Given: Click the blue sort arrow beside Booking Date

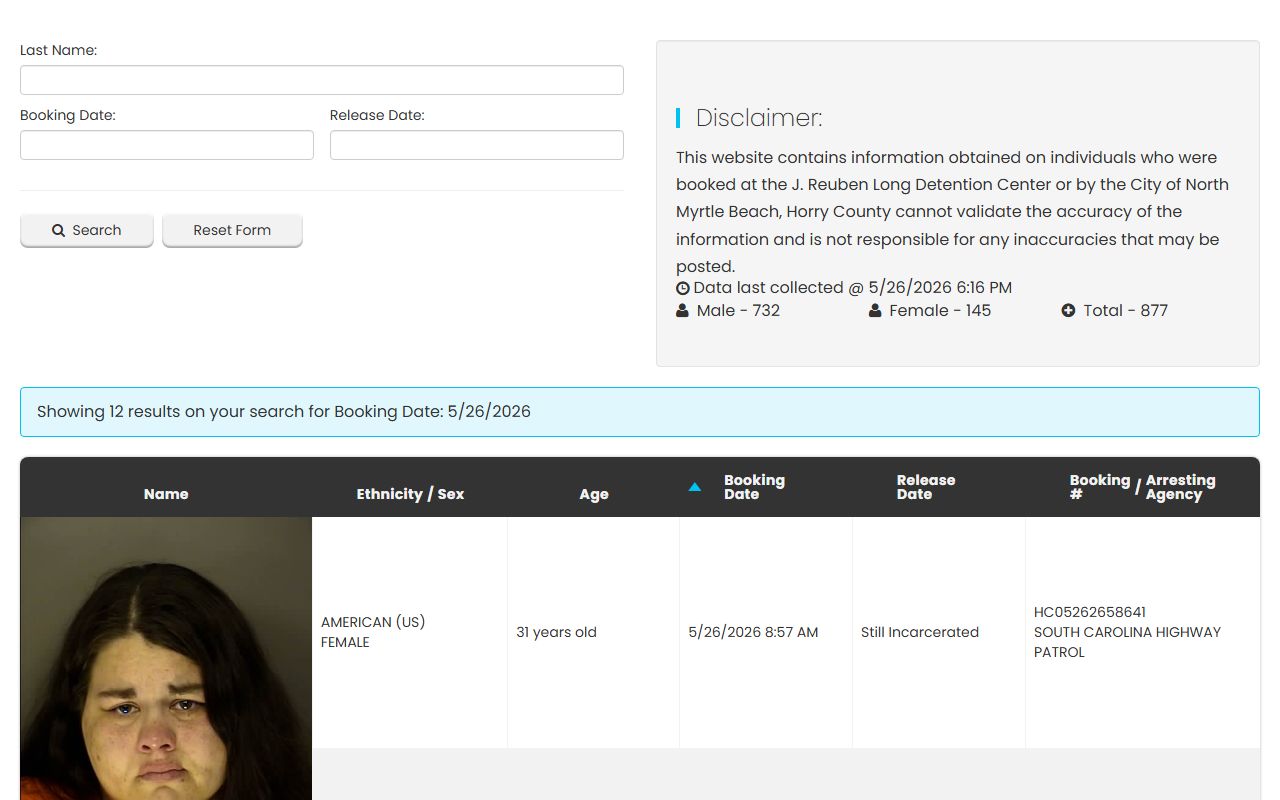Looking at the screenshot, I should (x=695, y=487).
